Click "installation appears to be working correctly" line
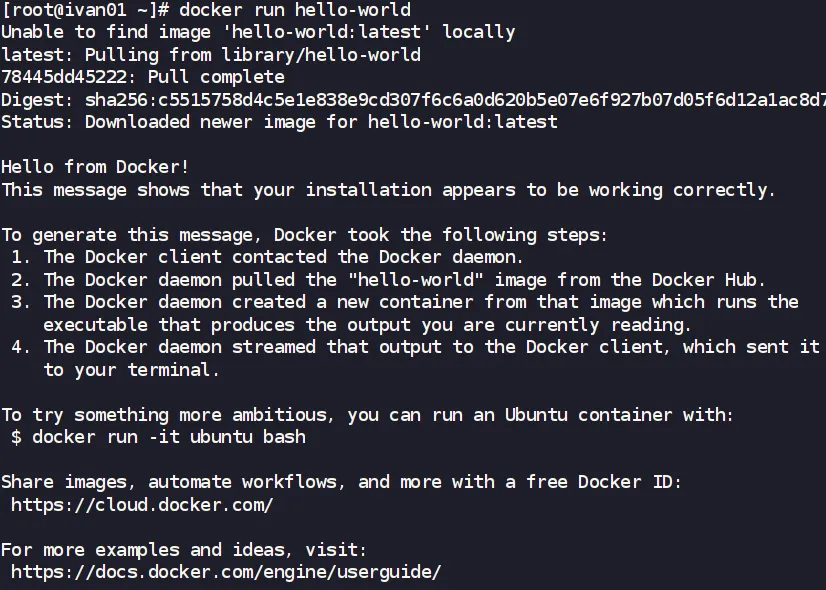826x590 pixels. 388,190
